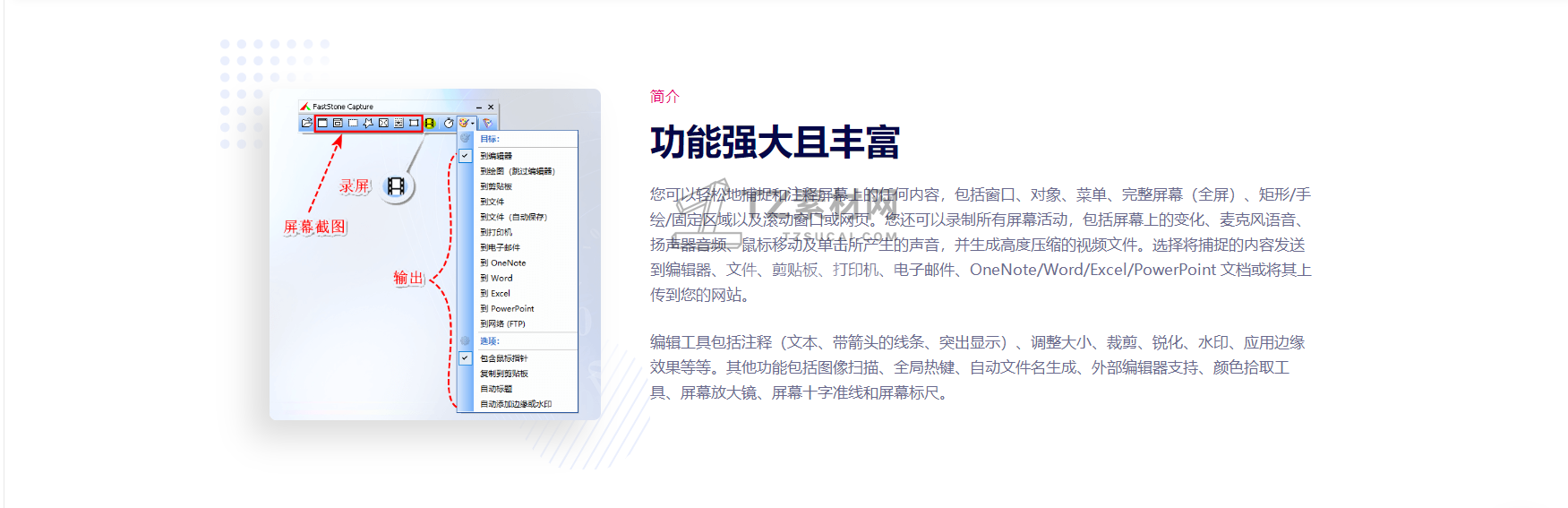The height and width of the screenshot is (508, 1568).
Task: Select the Capture Window/Object icon
Action: (x=338, y=123)
